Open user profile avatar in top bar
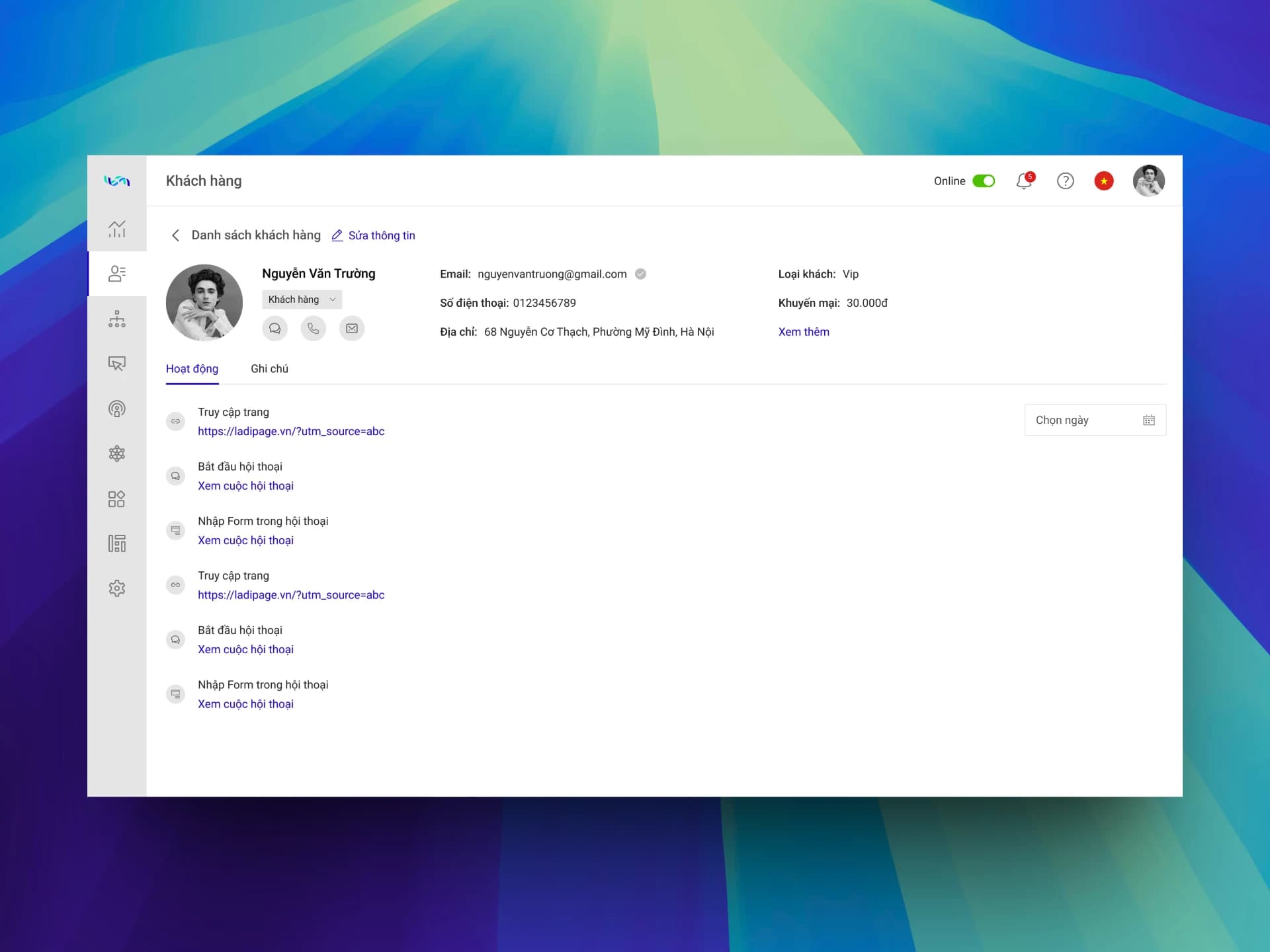 coord(1149,180)
